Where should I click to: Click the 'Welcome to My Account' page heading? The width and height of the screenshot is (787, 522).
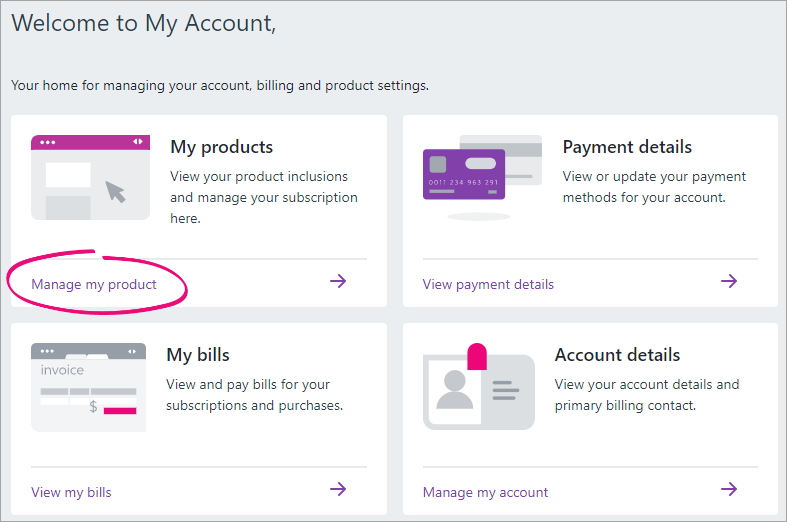click(x=143, y=24)
